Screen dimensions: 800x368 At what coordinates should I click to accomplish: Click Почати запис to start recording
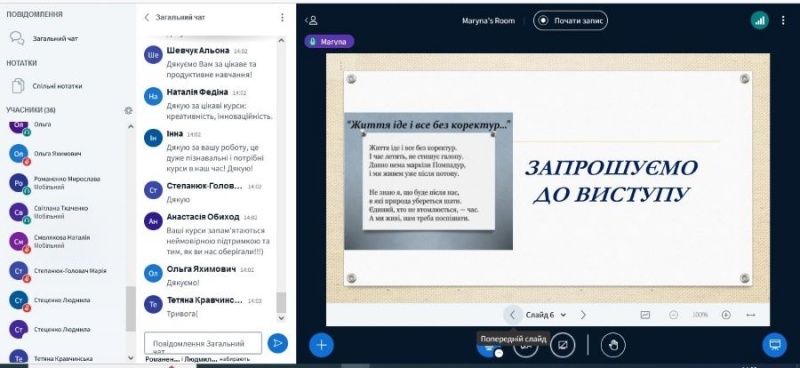point(570,20)
